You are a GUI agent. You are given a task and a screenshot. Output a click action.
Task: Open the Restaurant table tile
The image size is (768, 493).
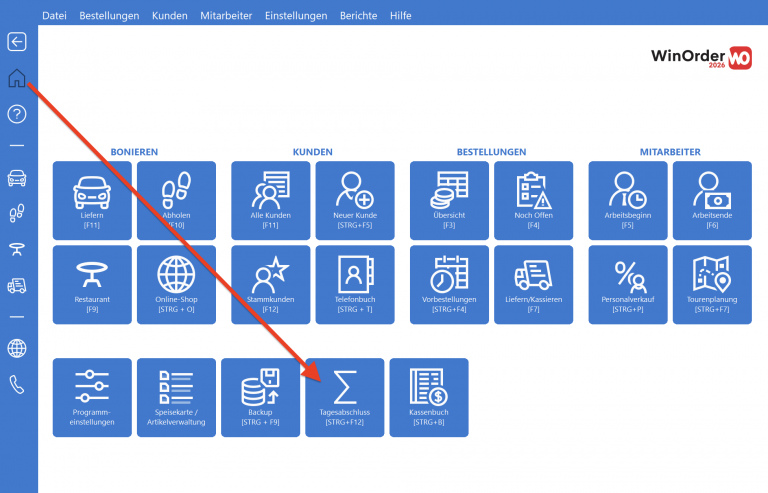(x=92, y=284)
